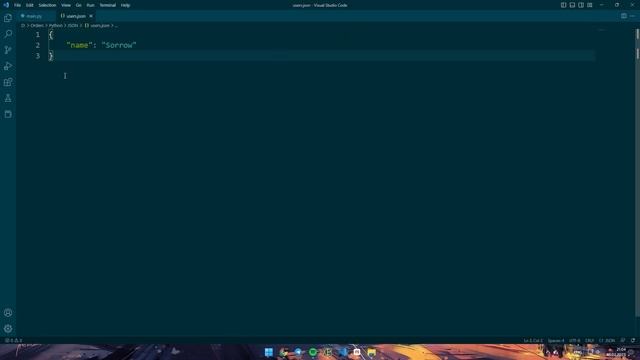This screenshot has height=360, width=640.
Task: Expand breadcrumb ellipsis after users.json
Action: coord(116,25)
